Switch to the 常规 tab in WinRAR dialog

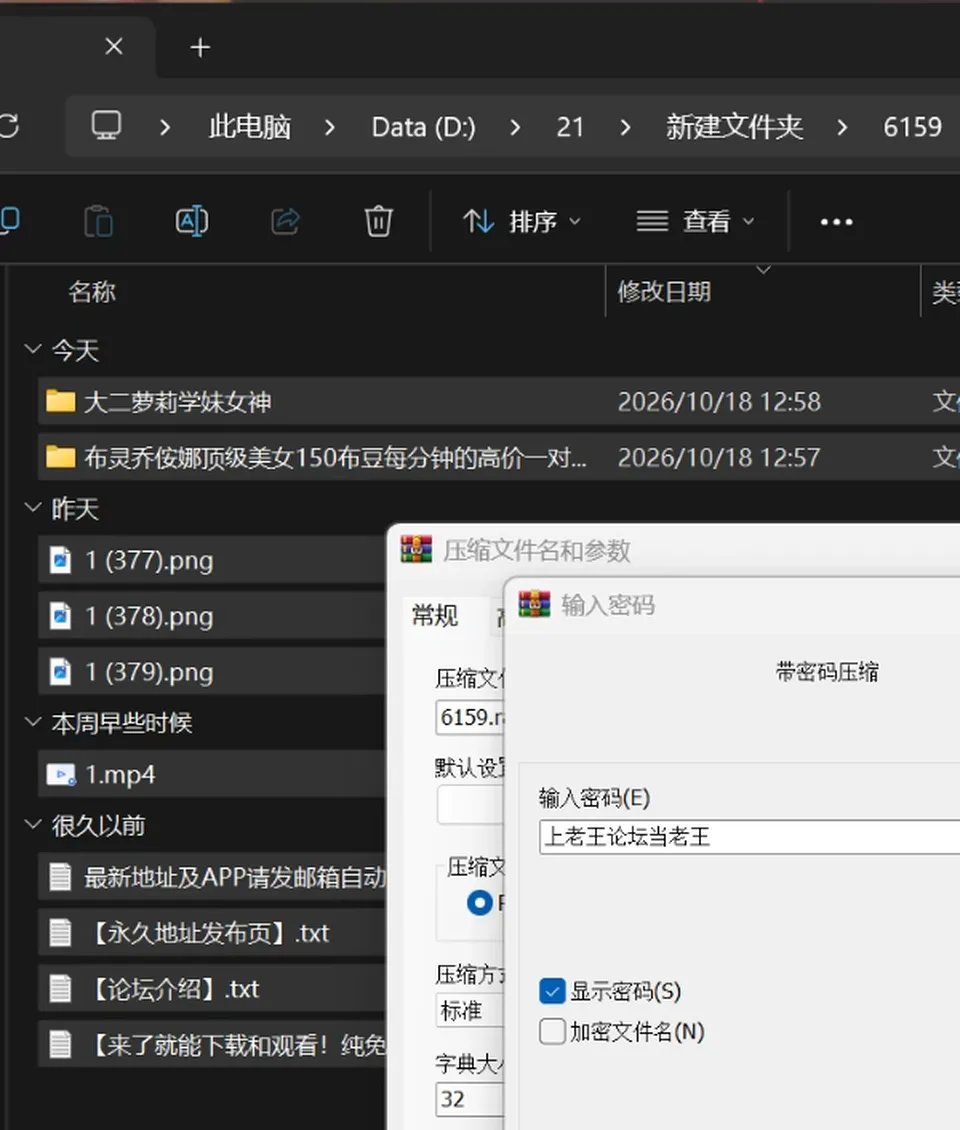pyautogui.click(x=435, y=615)
